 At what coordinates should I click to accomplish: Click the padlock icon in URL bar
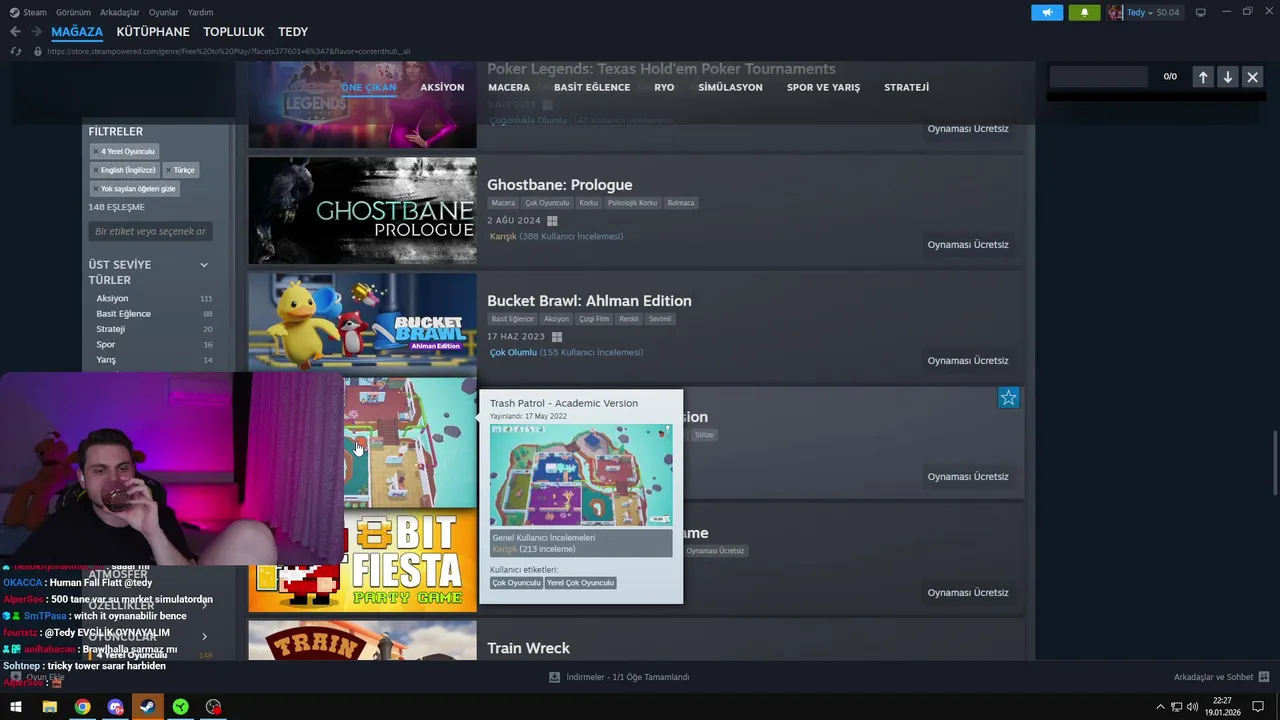pyautogui.click(x=38, y=51)
